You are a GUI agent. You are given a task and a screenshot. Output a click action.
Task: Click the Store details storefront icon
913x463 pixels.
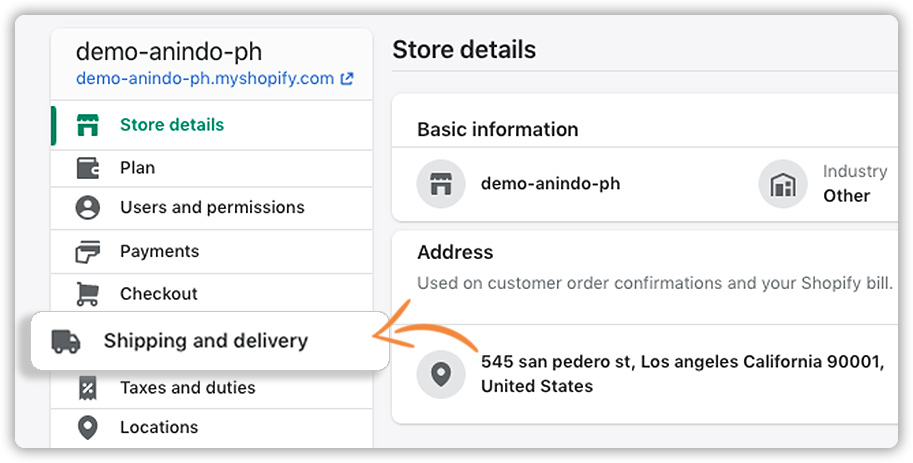[88, 125]
